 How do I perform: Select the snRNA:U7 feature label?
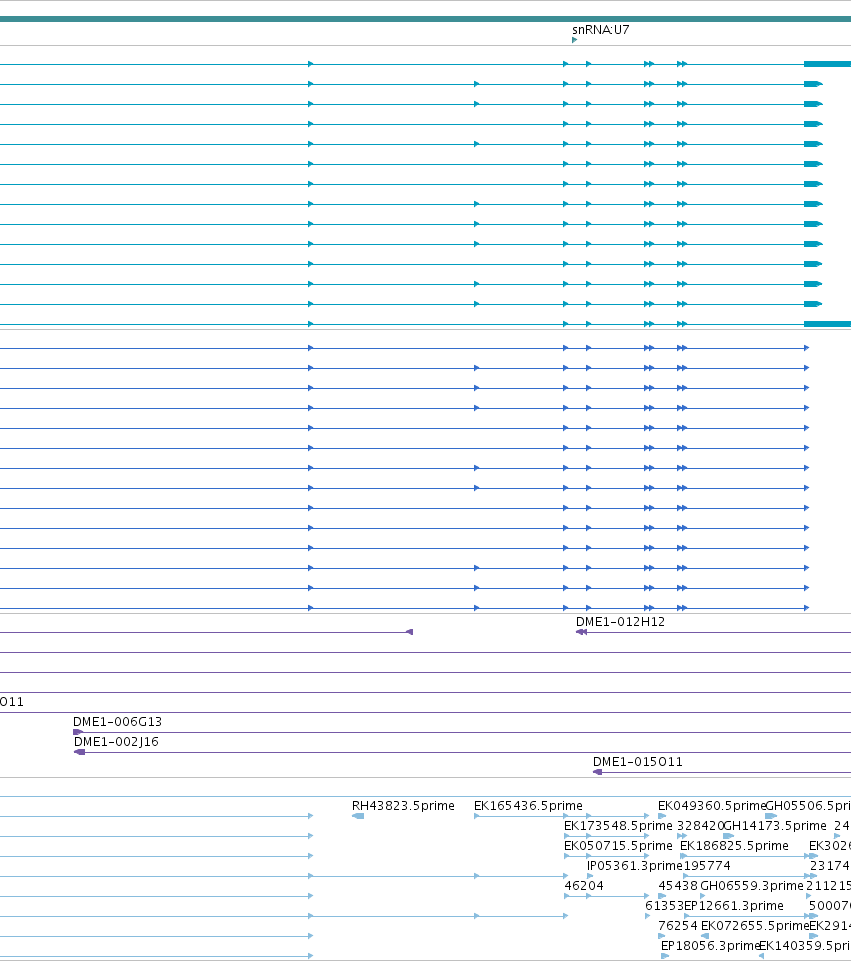pos(600,29)
